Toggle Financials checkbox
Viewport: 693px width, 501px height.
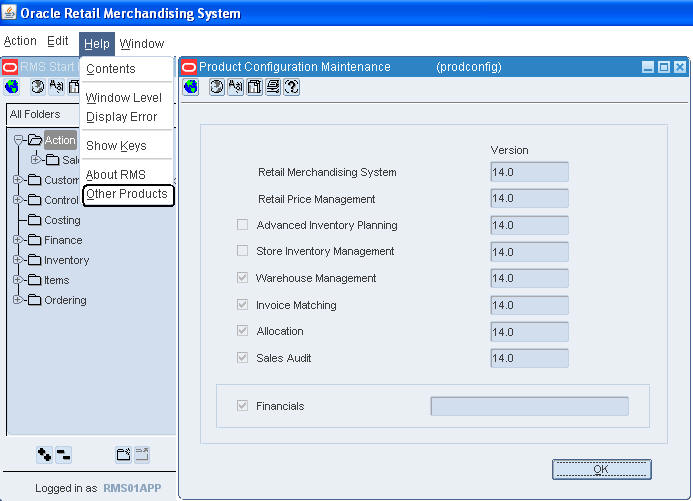tap(242, 406)
